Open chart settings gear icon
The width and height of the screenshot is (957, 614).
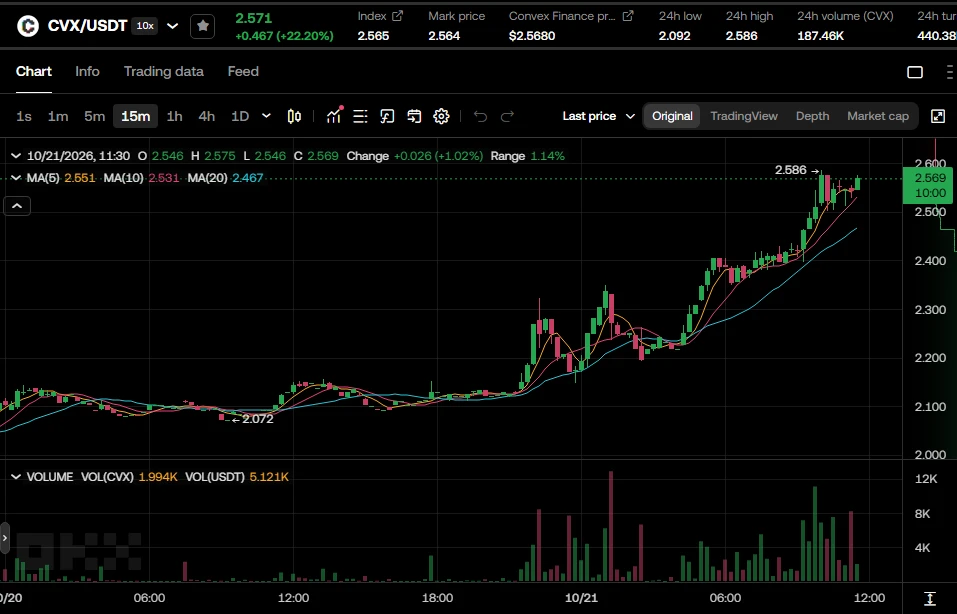pos(441,116)
